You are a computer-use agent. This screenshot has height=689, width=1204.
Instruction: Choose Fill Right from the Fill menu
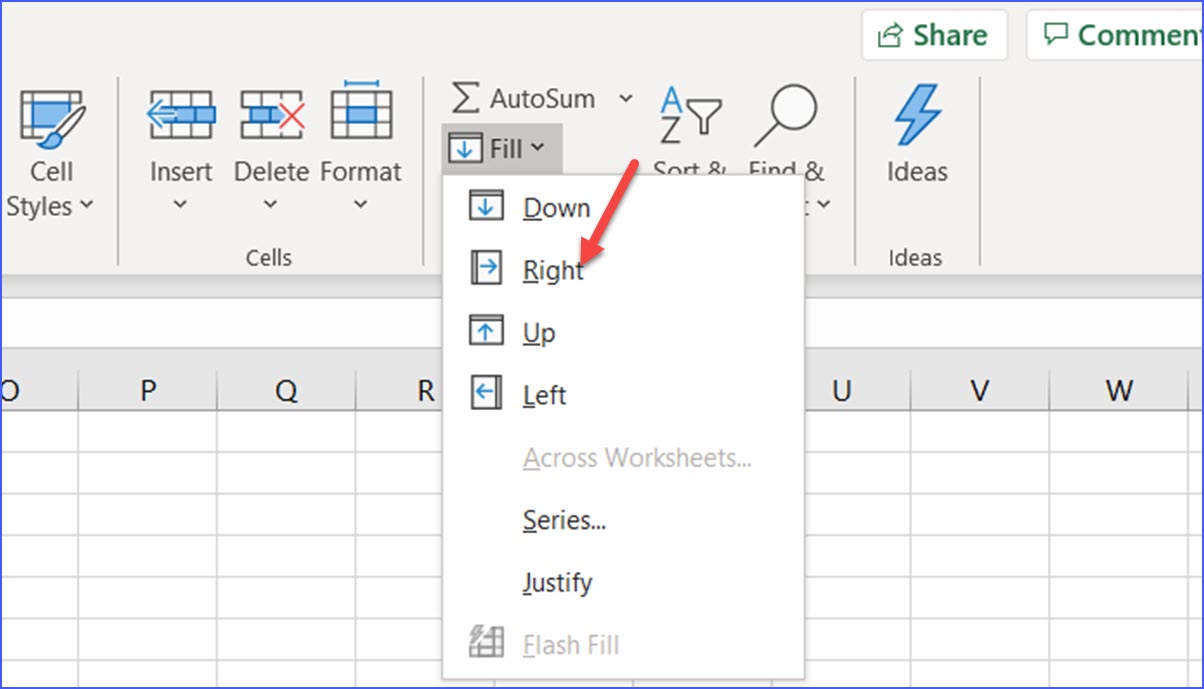(552, 269)
